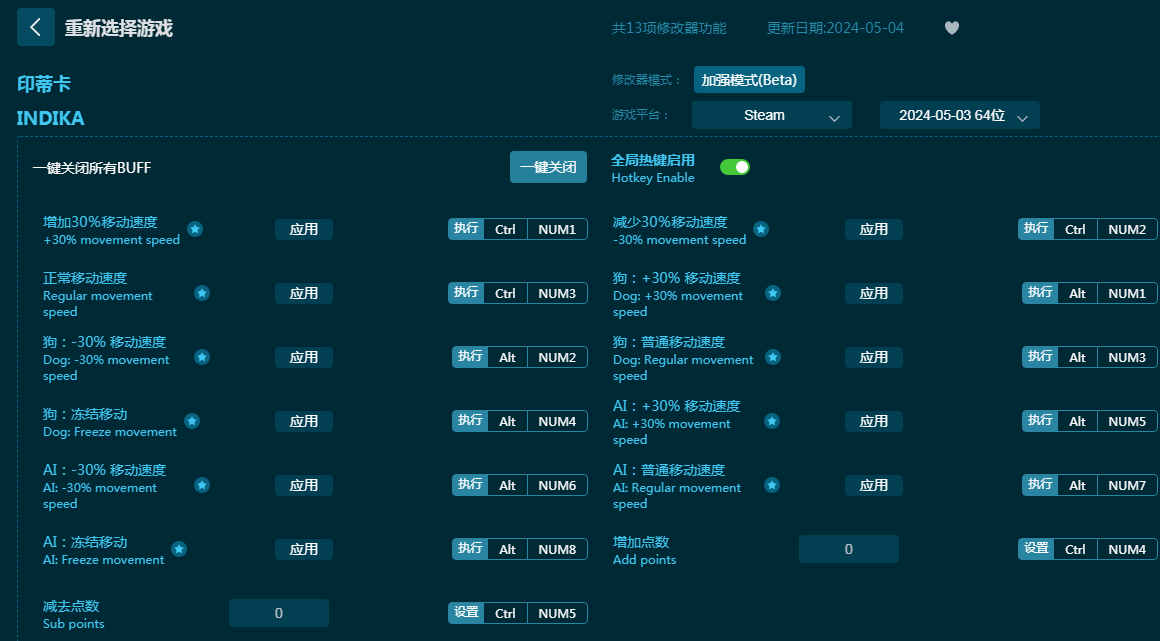This screenshot has height=641, width=1160.
Task: Click 执行 for Dog: -30% movement hotkey
Action: (x=470, y=357)
